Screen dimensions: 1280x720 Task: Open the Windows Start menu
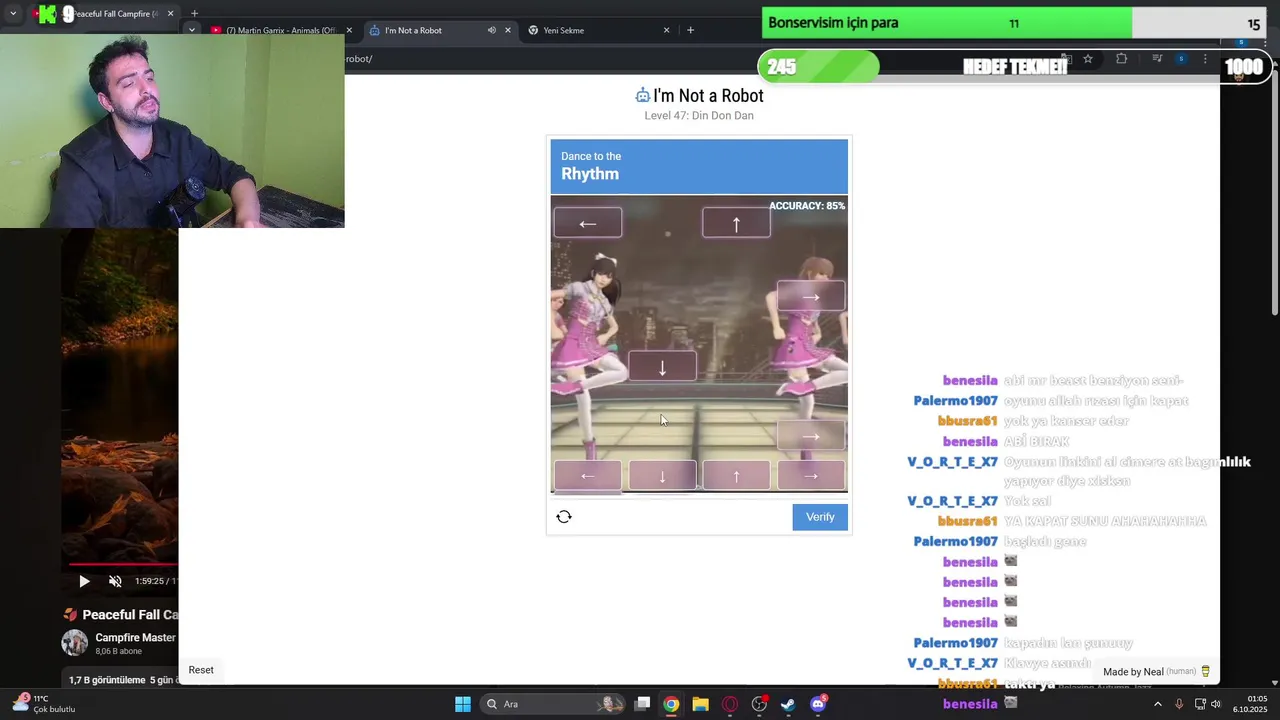463,704
